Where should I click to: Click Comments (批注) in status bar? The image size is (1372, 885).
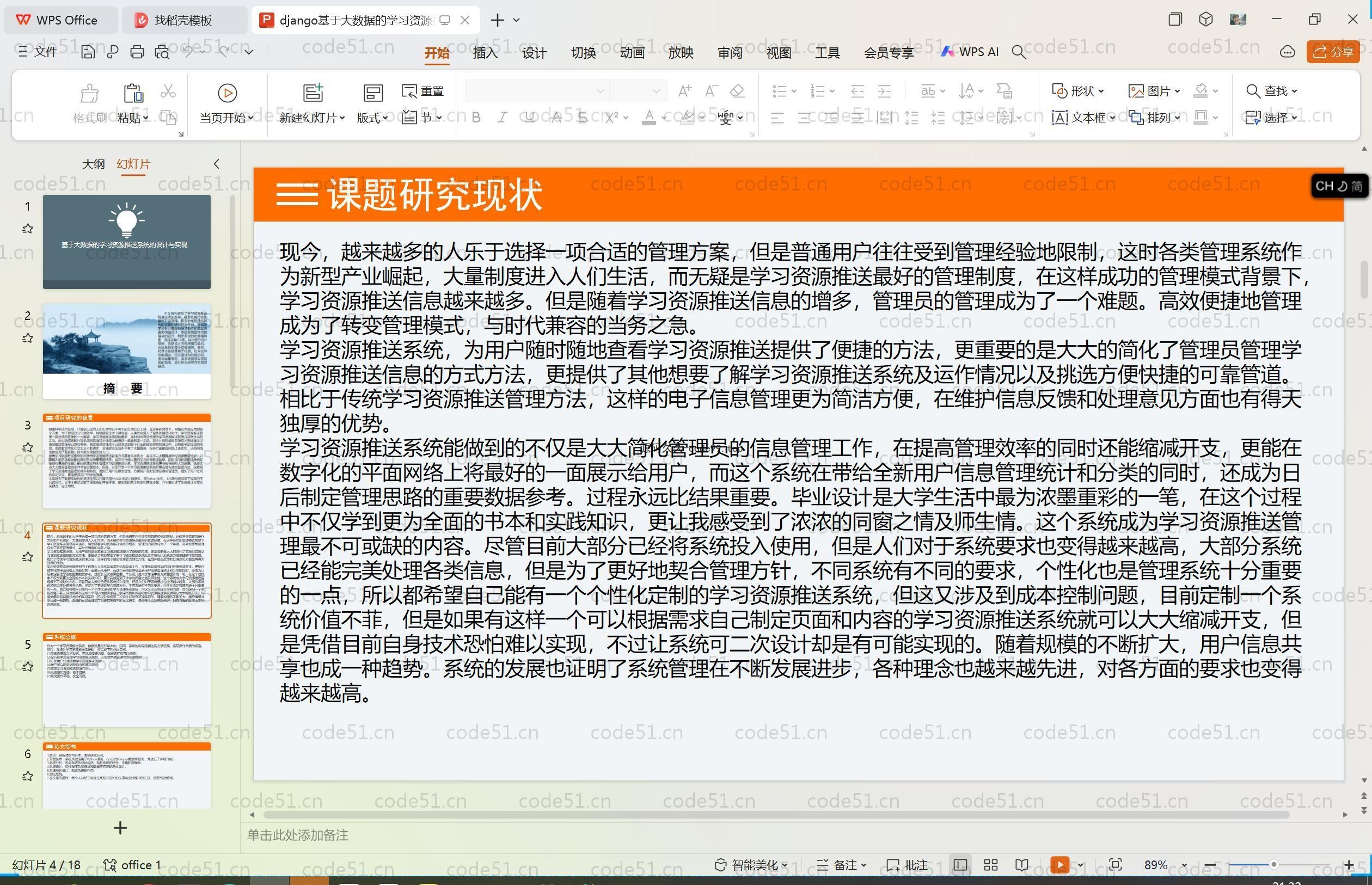pyautogui.click(x=907, y=865)
